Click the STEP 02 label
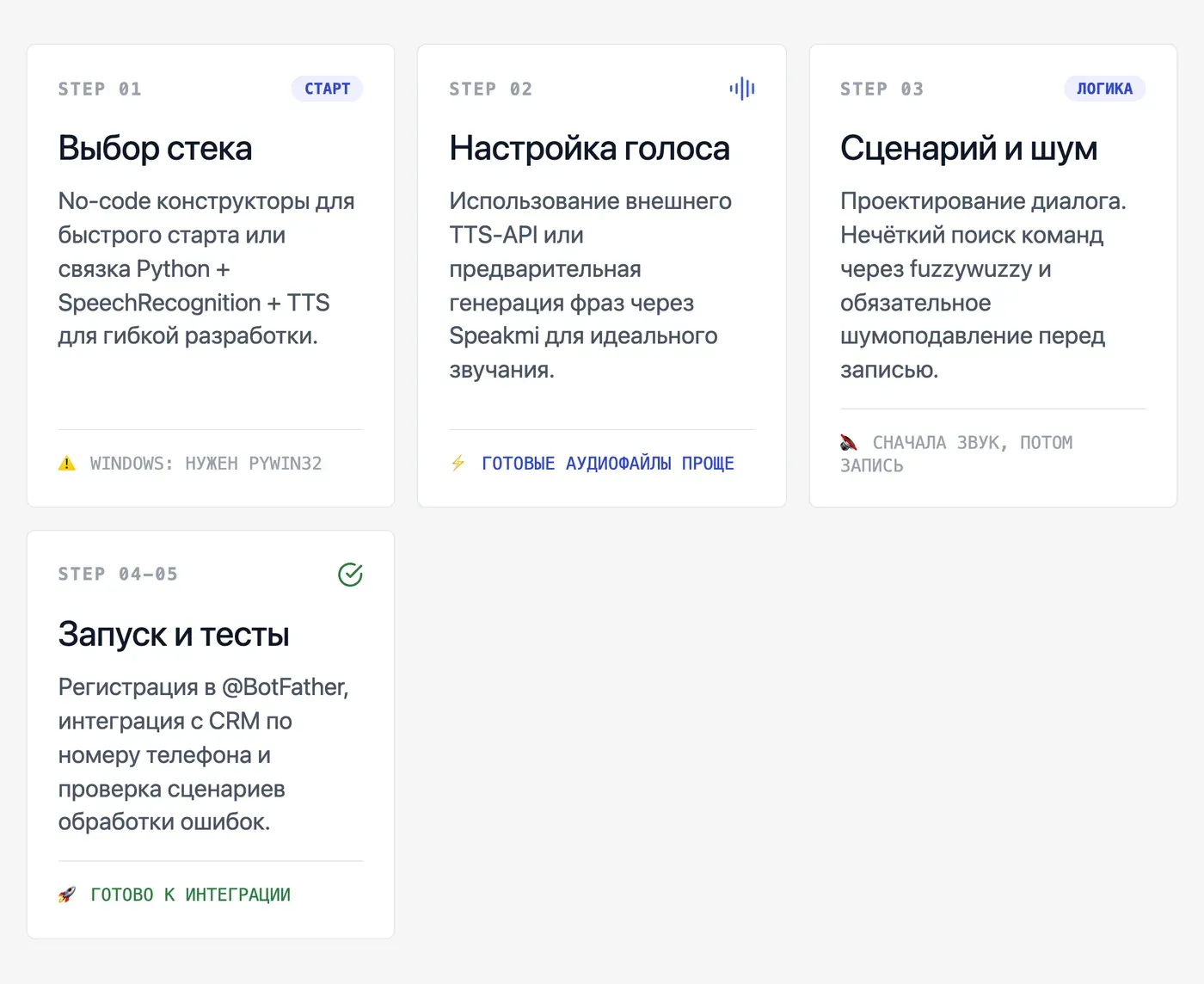 point(491,89)
